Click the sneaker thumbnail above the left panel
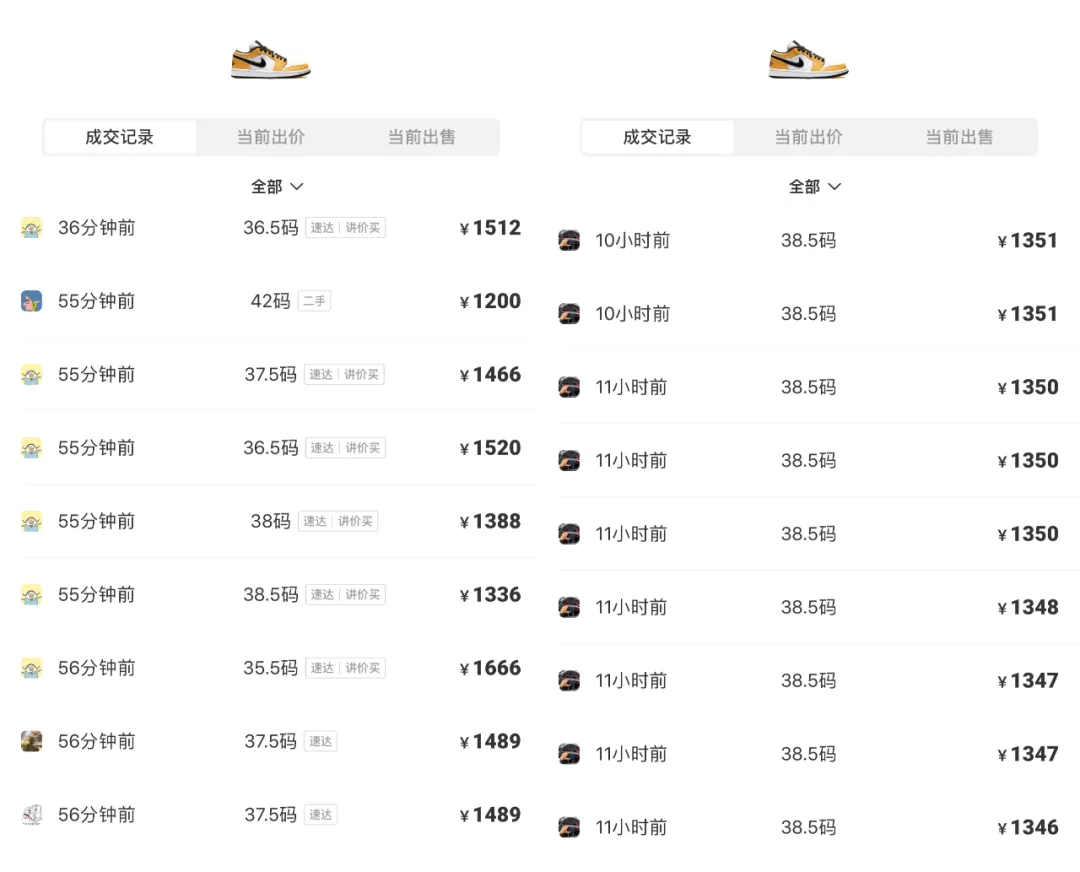The height and width of the screenshot is (872, 1080). [x=270, y=60]
